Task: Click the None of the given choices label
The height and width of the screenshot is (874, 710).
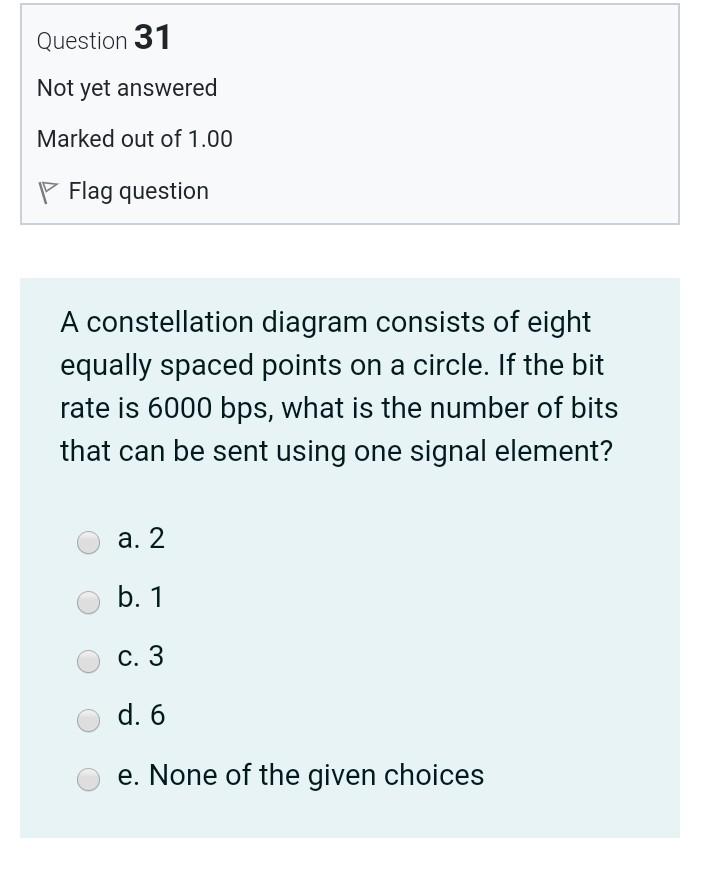Action: click(x=300, y=774)
